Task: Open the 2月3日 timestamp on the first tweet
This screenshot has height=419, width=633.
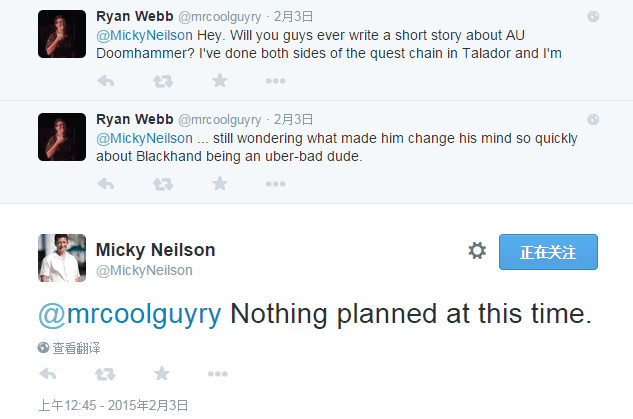Action: point(294,17)
